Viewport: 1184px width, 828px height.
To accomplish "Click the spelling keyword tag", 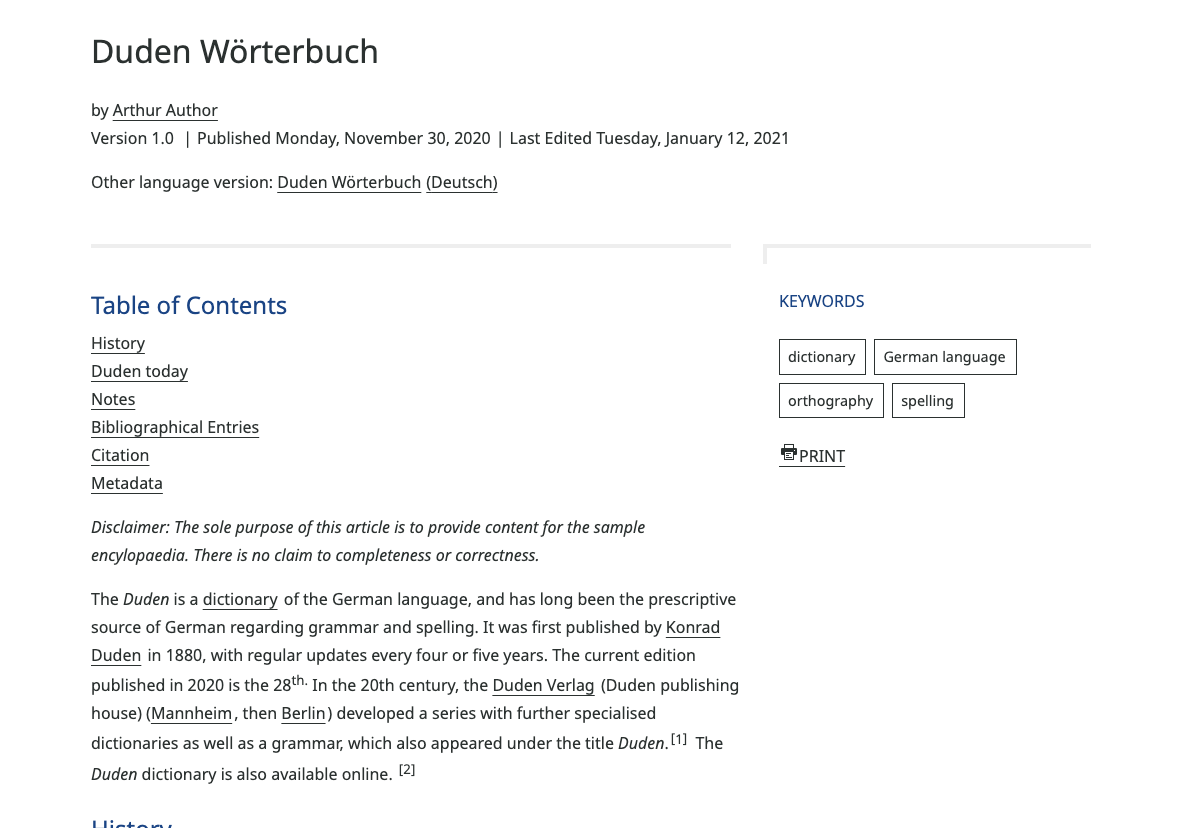I will (x=927, y=401).
